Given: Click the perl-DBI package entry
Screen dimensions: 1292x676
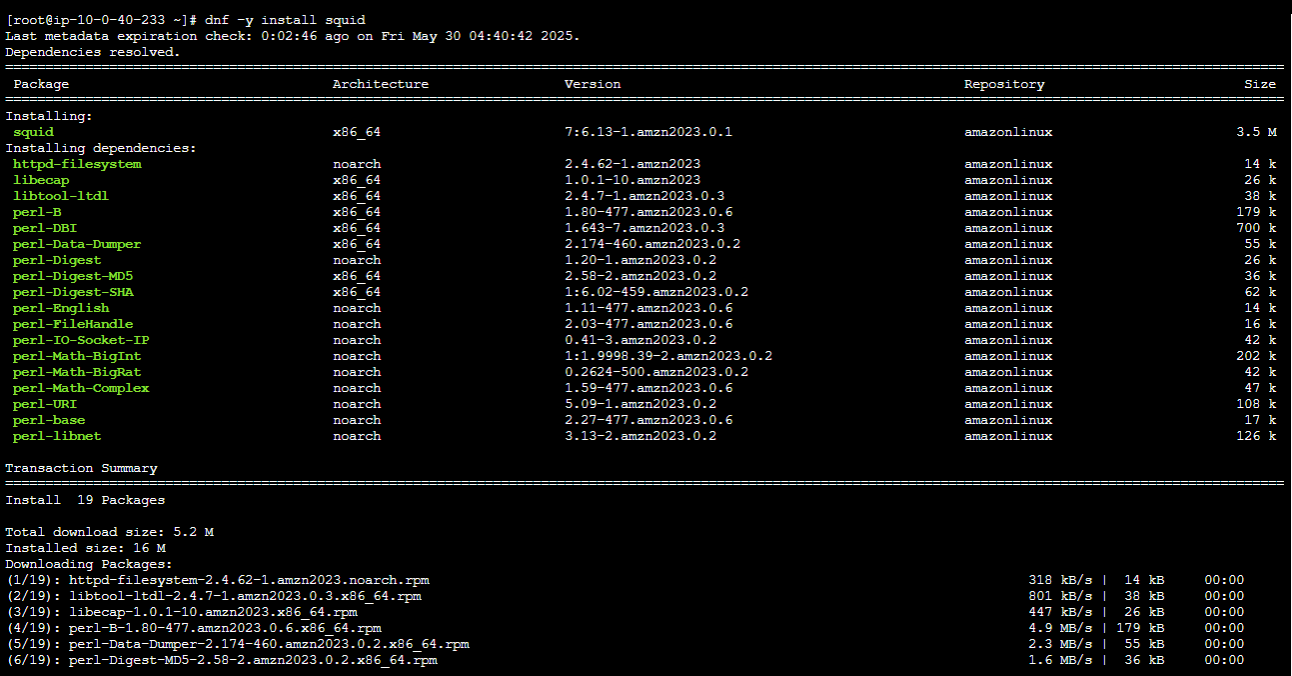Looking at the screenshot, I should [x=45, y=228].
